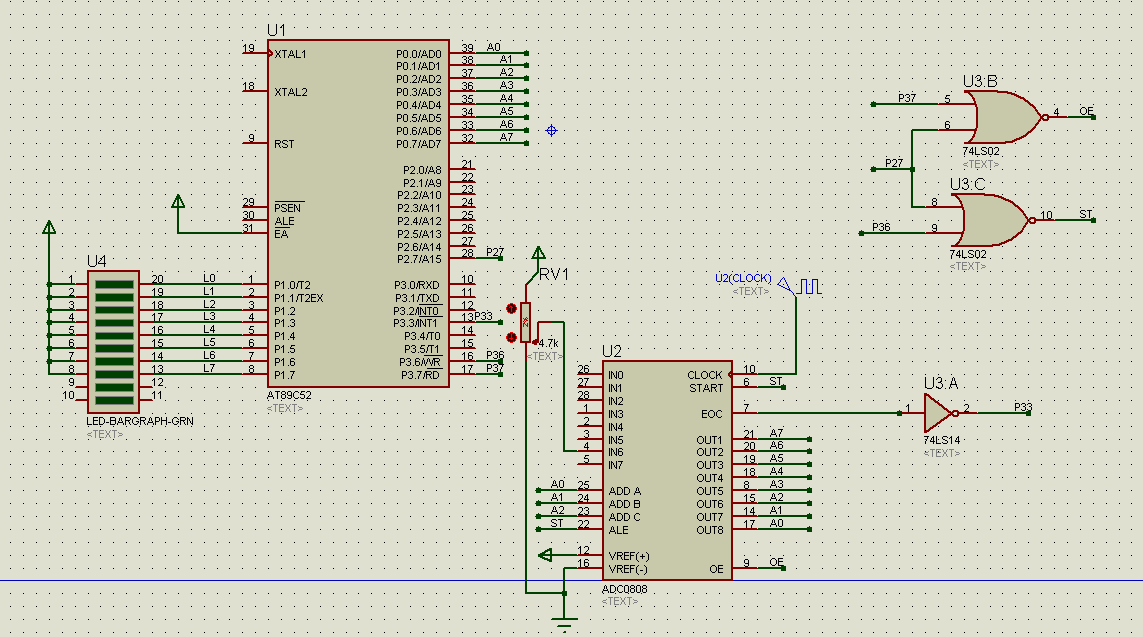Click the power arrow left of U4 bargraph

pyautogui.click(x=48, y=228)
